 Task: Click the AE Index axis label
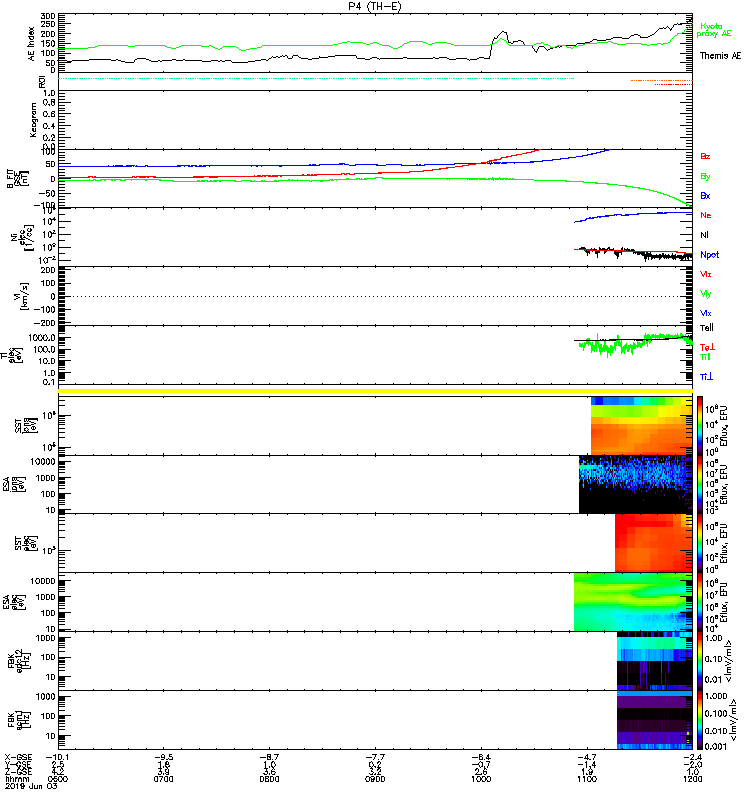(x=32, y=44)
